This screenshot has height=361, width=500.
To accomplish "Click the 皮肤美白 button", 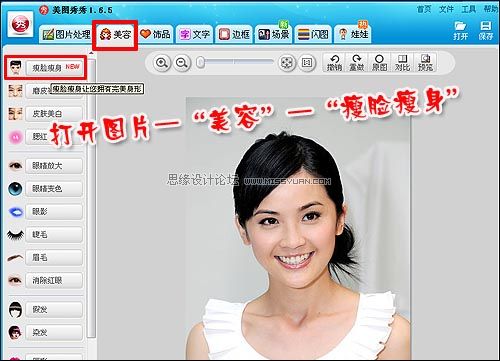I will pos(54,114).
